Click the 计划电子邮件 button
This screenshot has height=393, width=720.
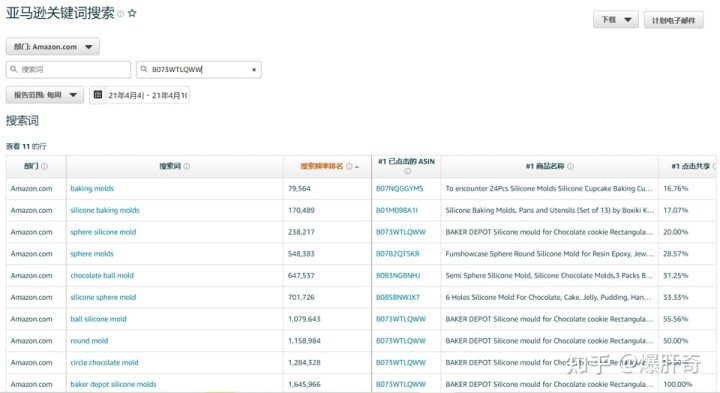click(x=674, y=20)
